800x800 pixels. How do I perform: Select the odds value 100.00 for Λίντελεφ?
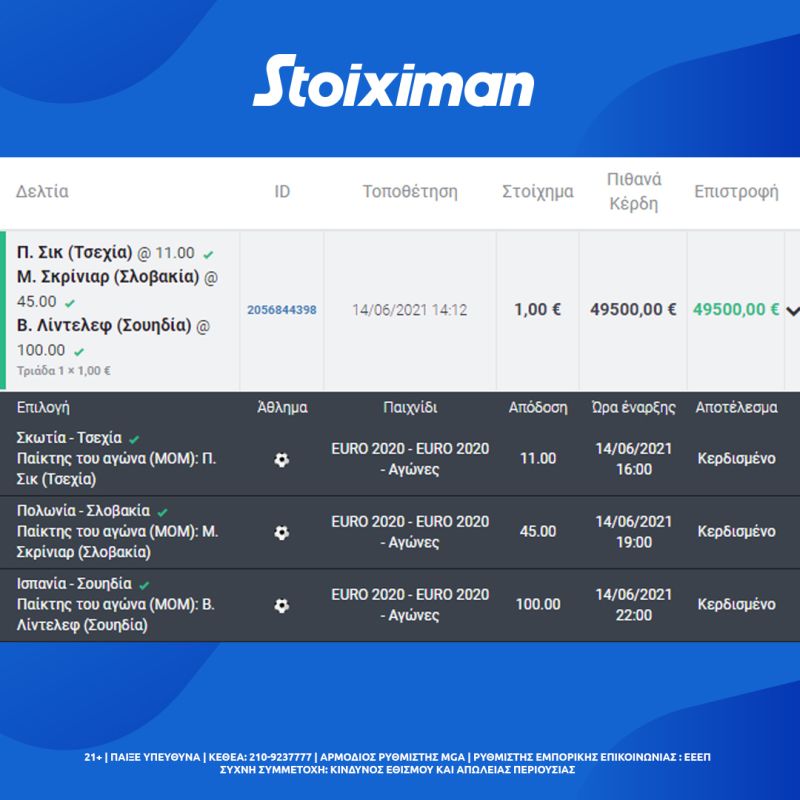[x=539, y=603]
